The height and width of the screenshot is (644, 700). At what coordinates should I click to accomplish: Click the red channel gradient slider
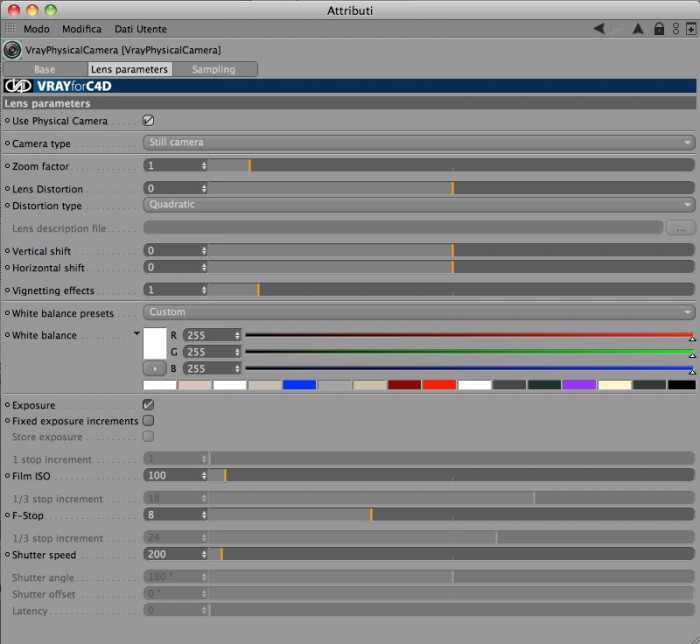[x=470, y=335]
